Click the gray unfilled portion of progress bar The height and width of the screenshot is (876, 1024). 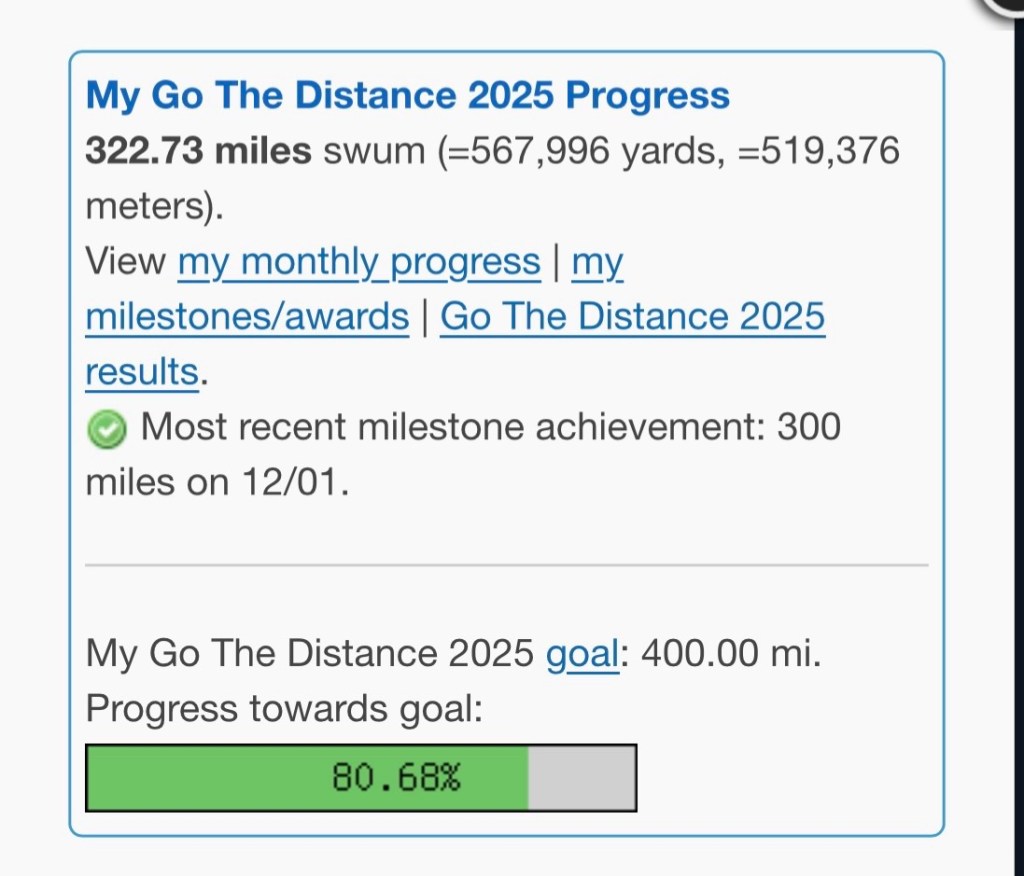(581, 778)
